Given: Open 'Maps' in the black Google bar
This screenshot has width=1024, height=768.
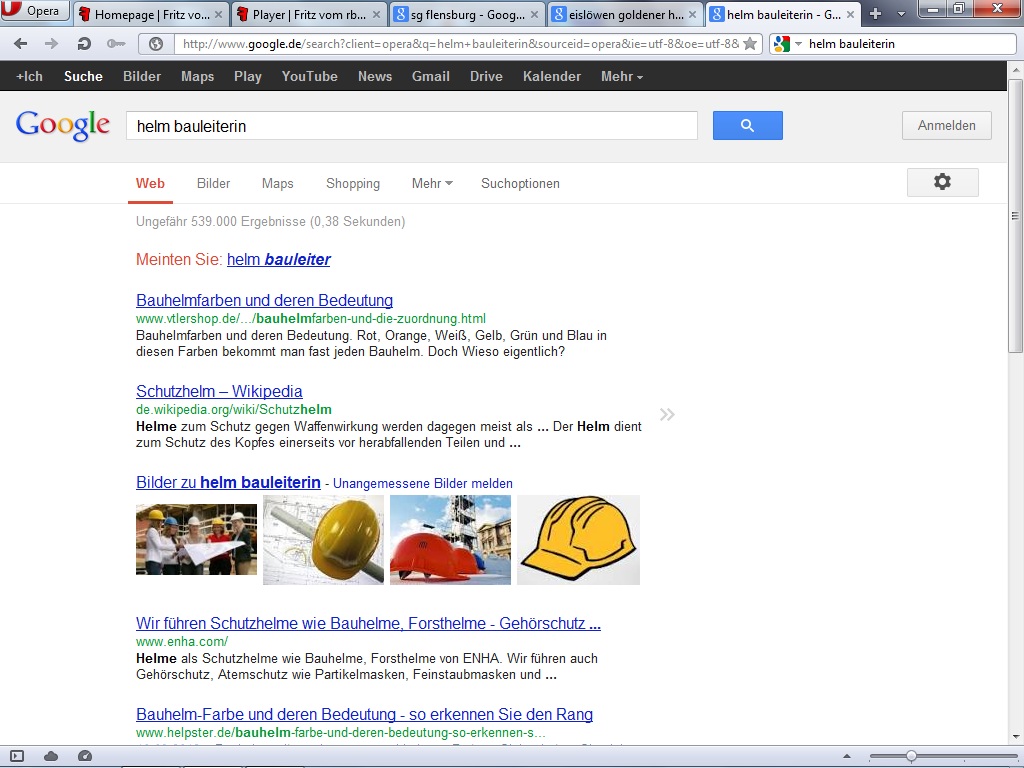Looking at the screenshot, I should tap(197, 76).
